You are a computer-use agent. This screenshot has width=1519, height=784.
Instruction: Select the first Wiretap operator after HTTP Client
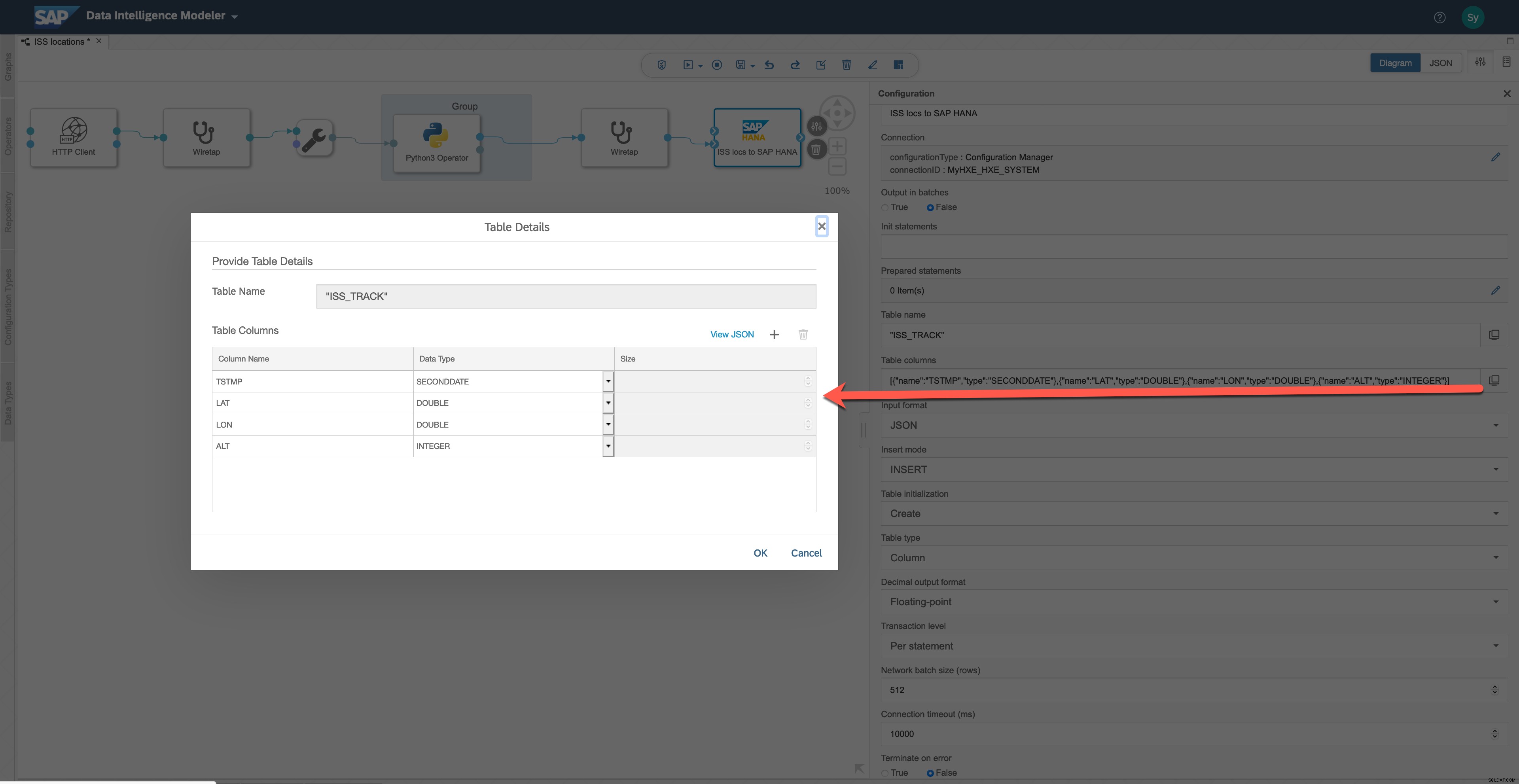pos(206,137)
